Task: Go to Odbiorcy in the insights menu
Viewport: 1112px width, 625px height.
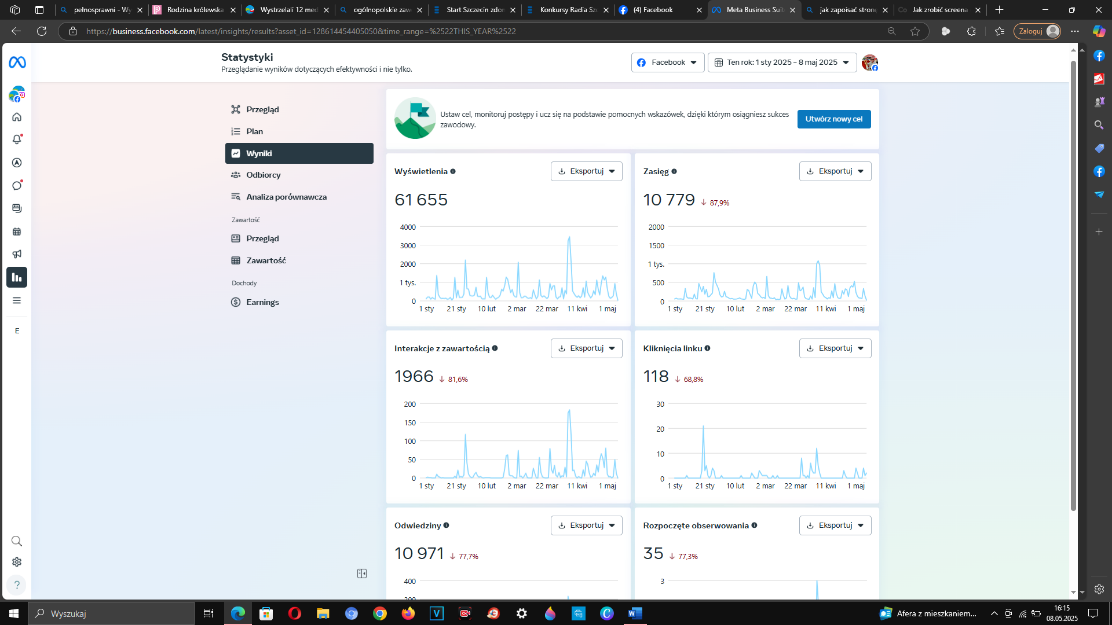Action: [x=263, y=175]
